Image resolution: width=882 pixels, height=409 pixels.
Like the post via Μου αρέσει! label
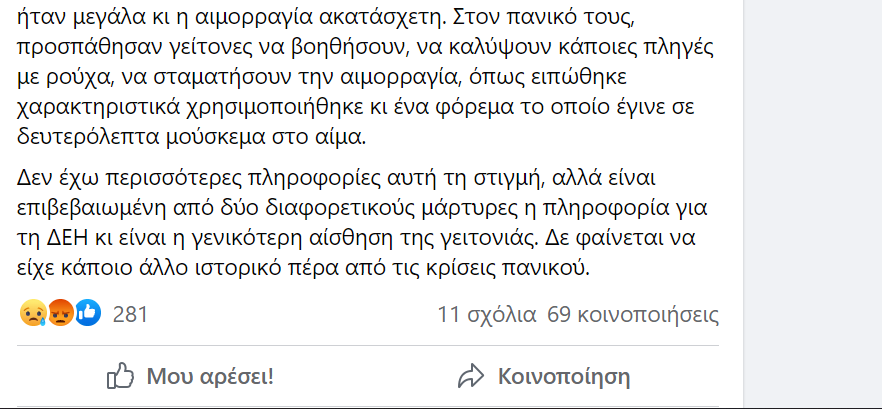[210, 376]
